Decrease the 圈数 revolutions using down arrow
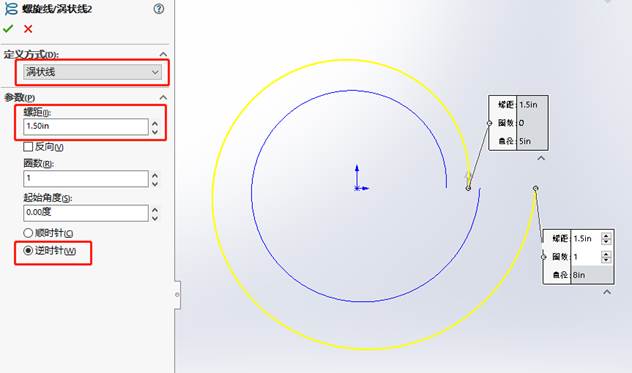The height and width of the screenshot is (373, 632). click(155, 184)
